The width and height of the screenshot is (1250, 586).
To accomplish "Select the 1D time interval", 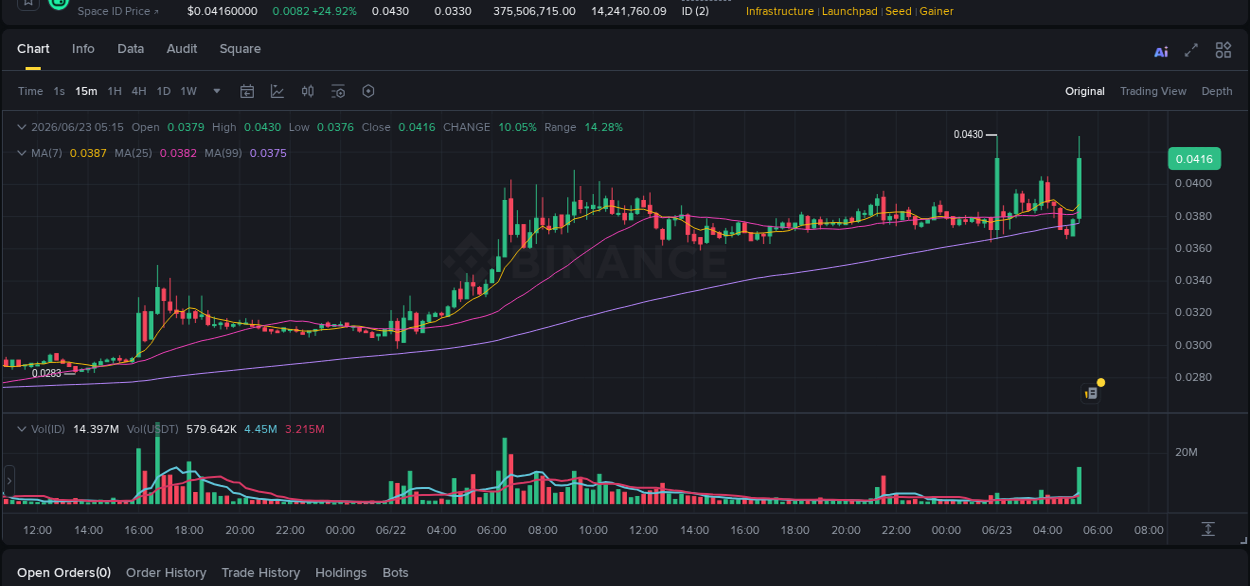I will (163, 91).
